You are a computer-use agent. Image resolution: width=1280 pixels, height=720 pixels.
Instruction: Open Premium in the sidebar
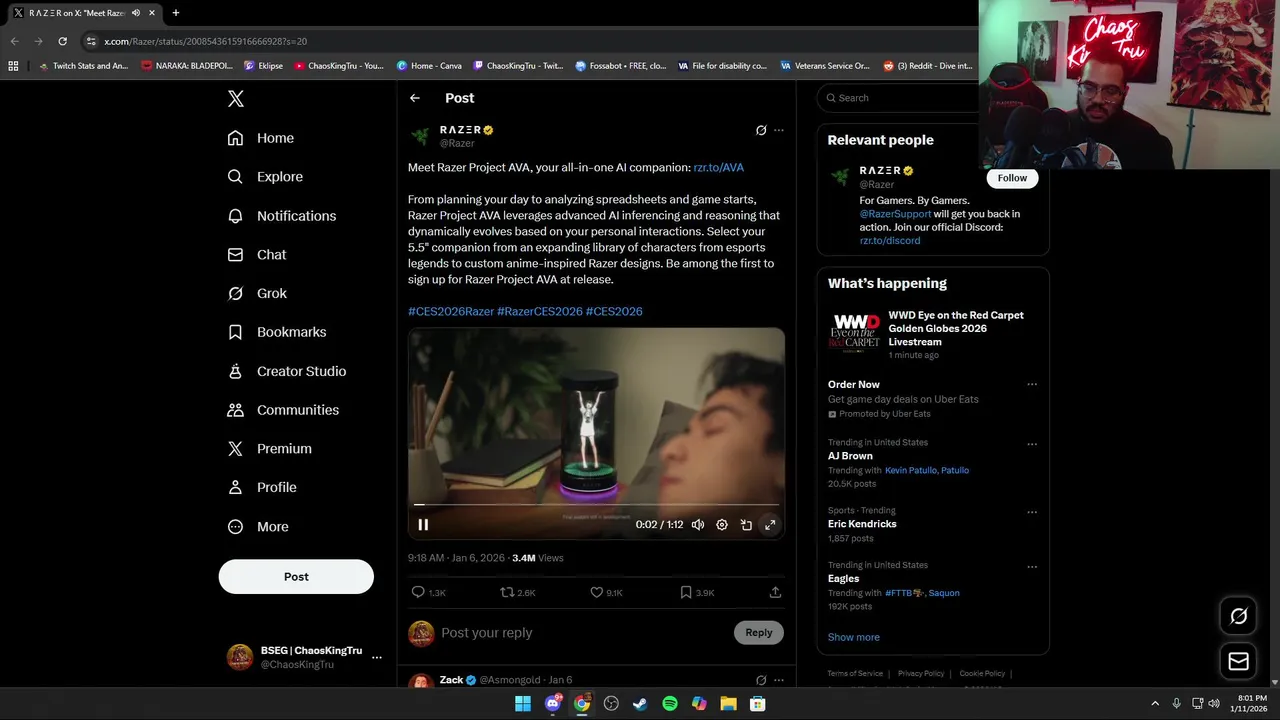pyautogui.click(x=269, y=449)
